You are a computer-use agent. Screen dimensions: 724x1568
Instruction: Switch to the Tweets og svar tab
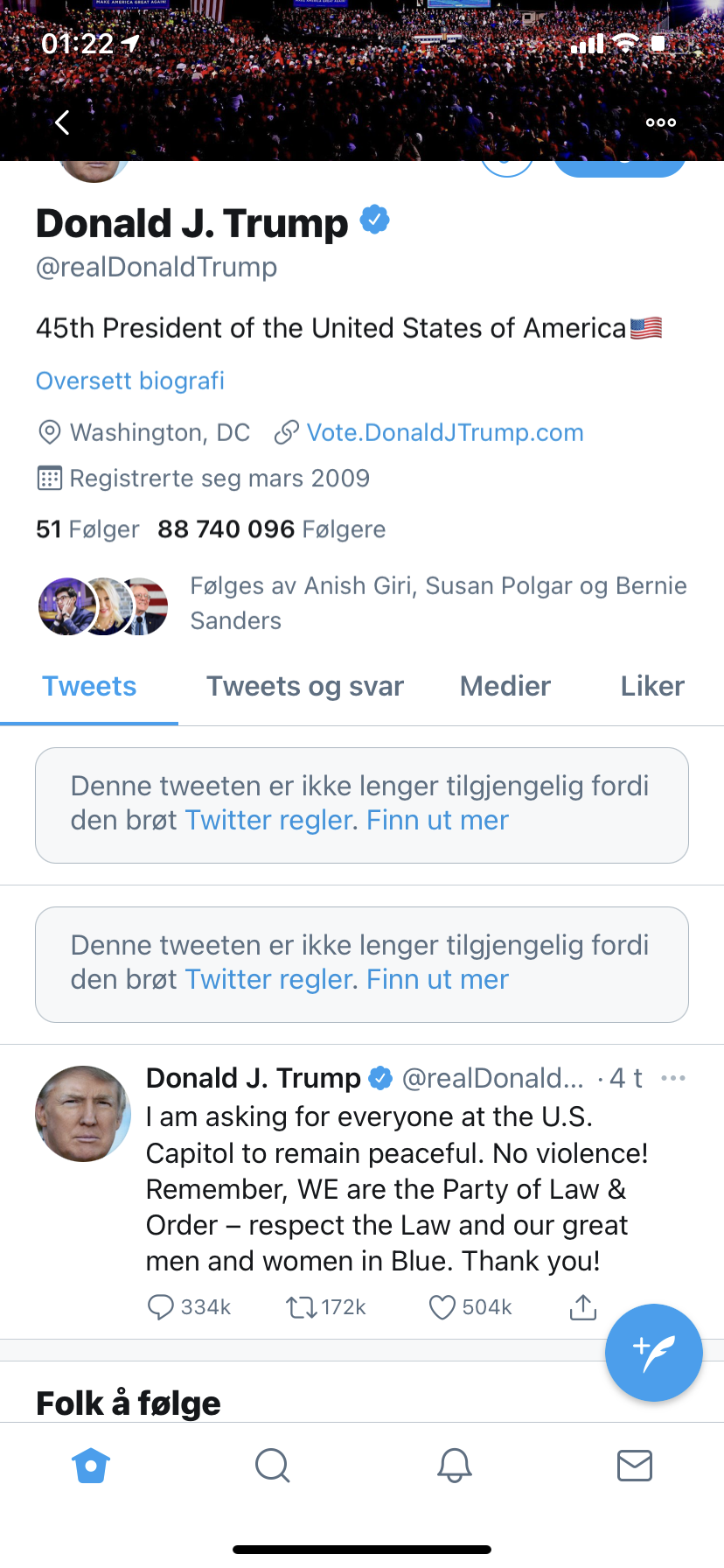[305, 687]
